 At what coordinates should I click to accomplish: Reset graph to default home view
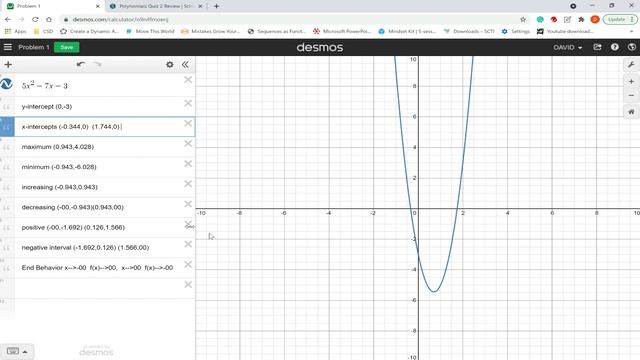pyautogui.click(x=631, y=111)
